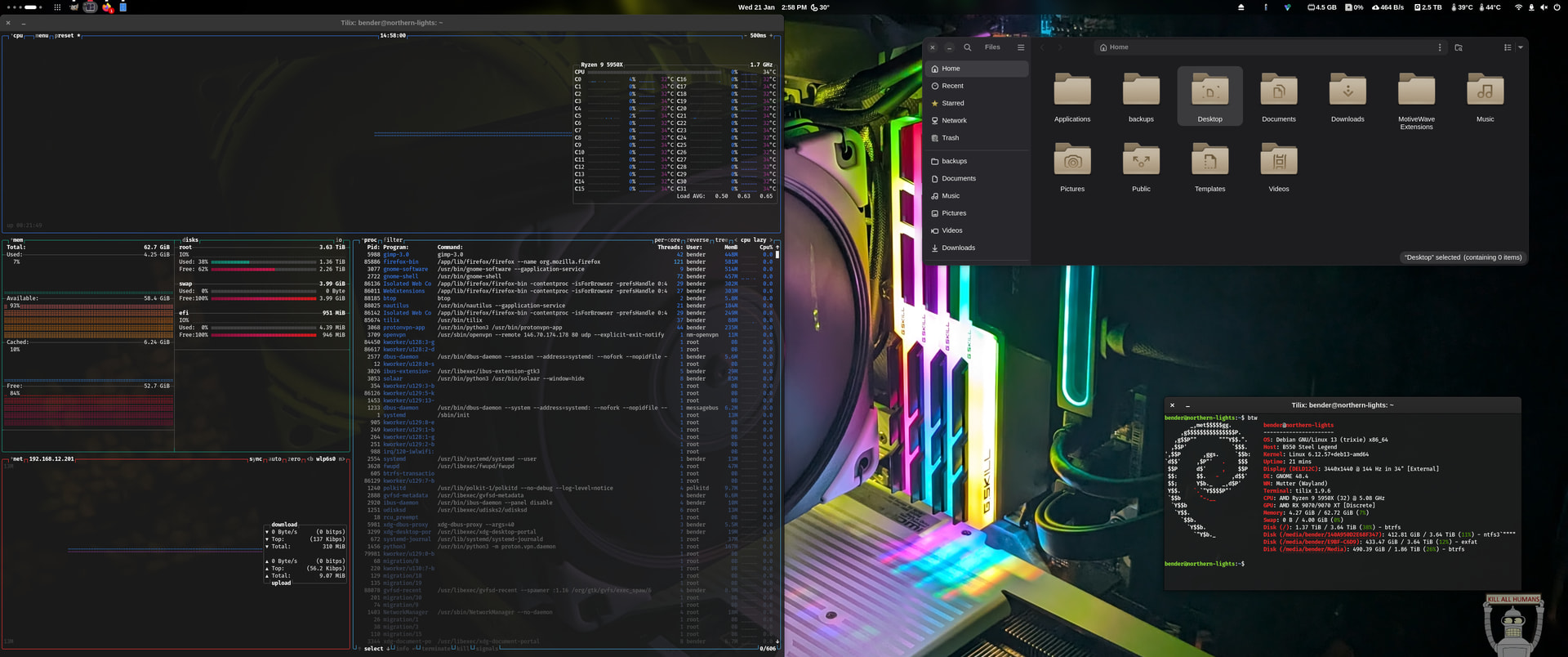Open the Downloads folder thumbnail
This screenshot has height=657, width=1568.
click(x=1347, y=91)
